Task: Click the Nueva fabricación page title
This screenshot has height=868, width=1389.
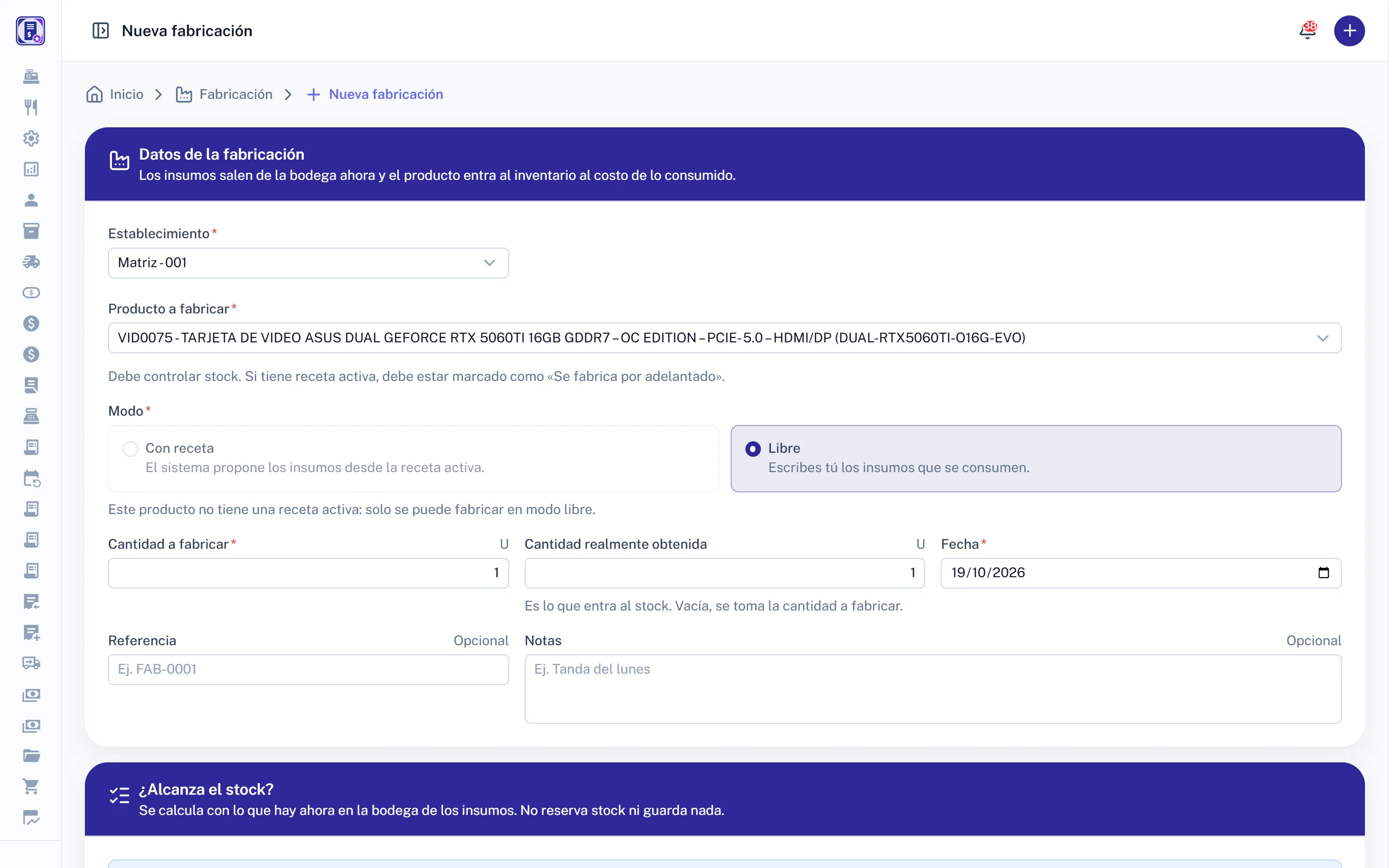Action: click(187, 30)
